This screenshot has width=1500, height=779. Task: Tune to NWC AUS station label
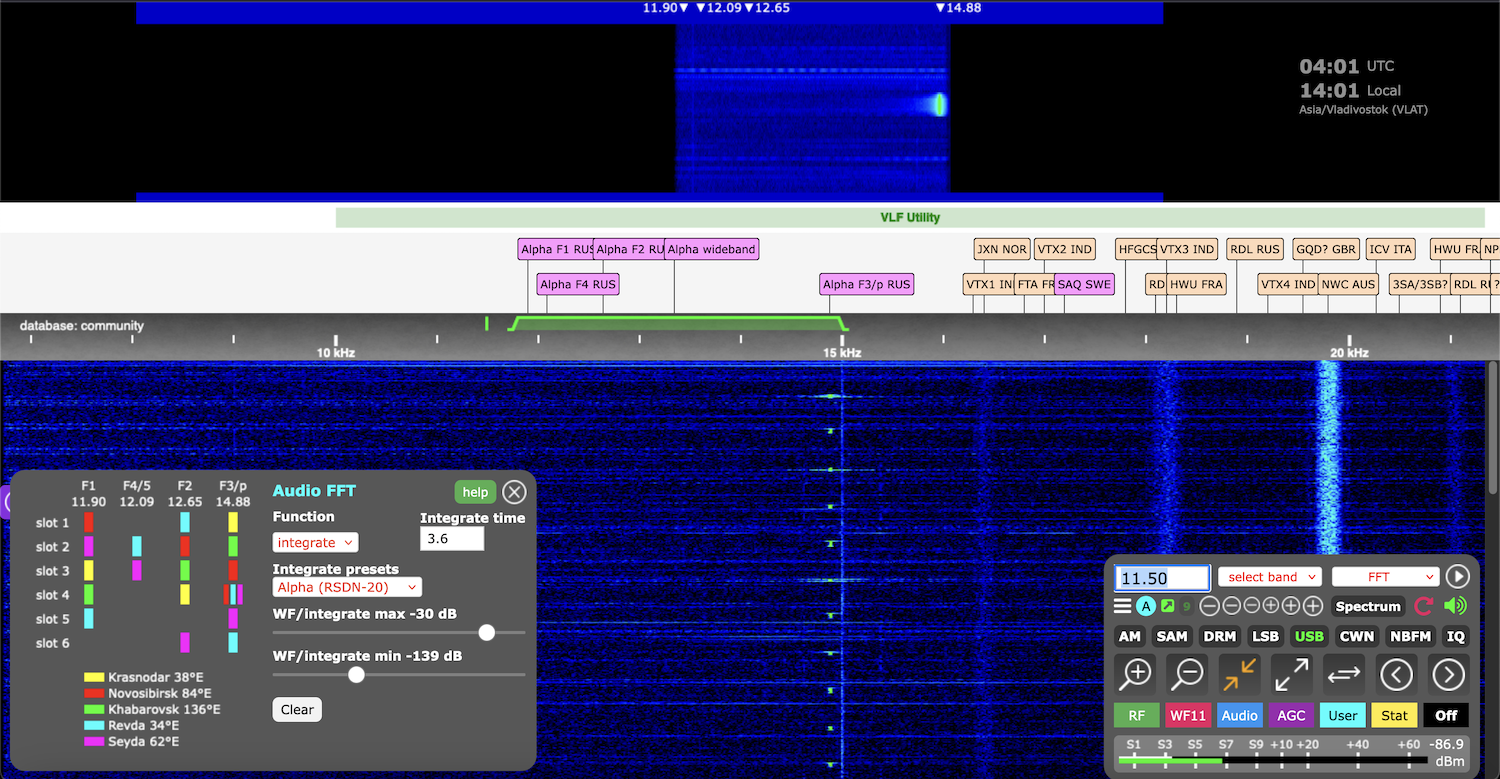tap(1348, 284)
